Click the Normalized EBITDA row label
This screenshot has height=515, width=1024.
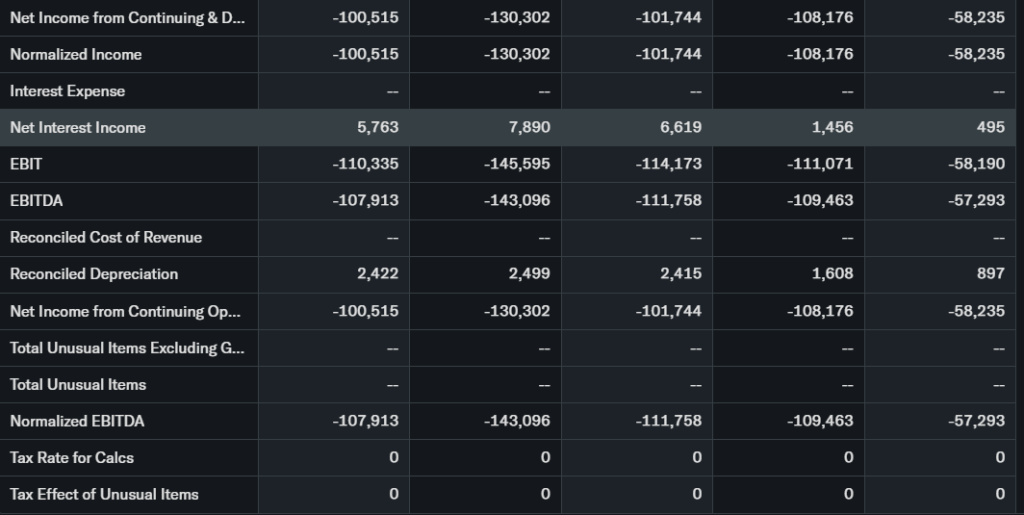click(77, 421)
